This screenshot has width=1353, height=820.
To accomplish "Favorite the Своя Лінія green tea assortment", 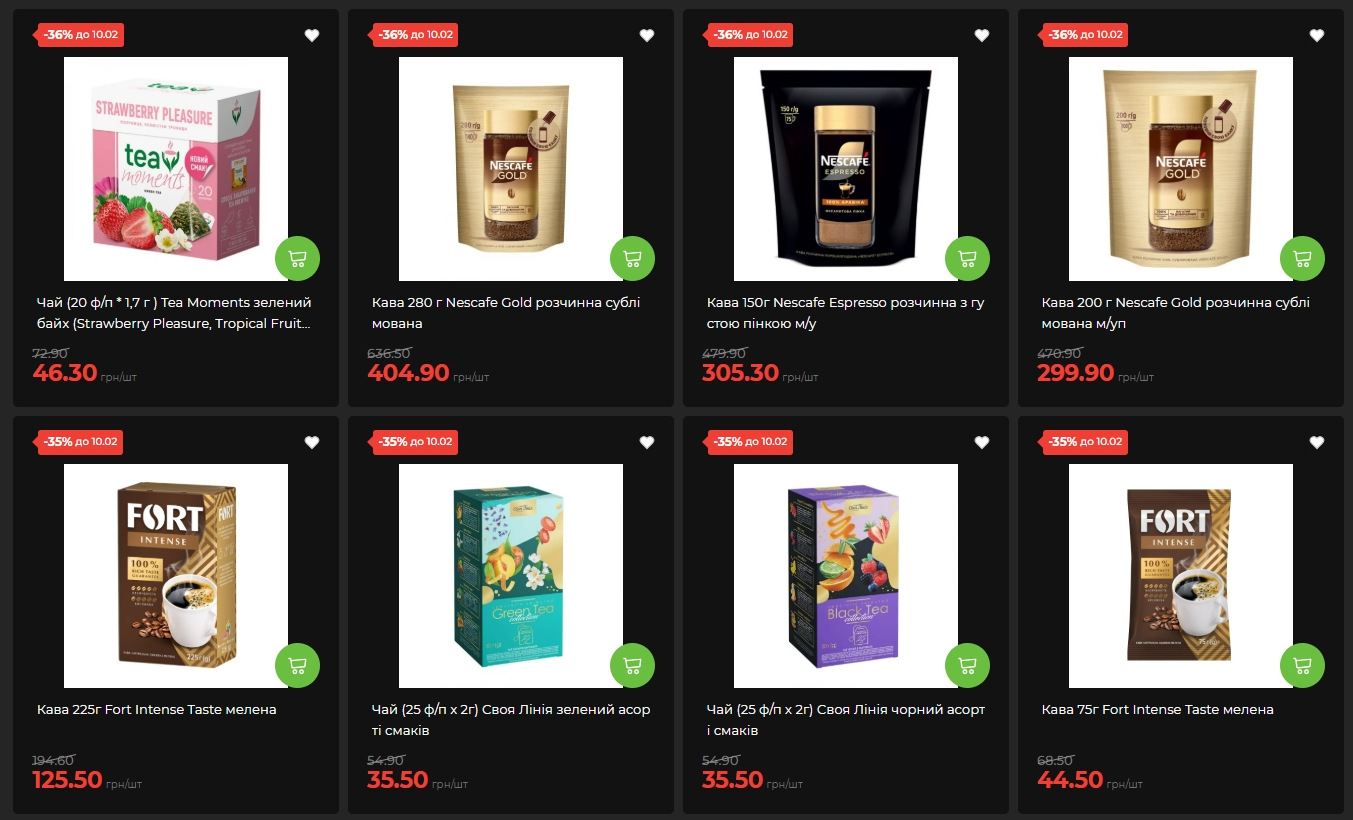I will [647, 442].
